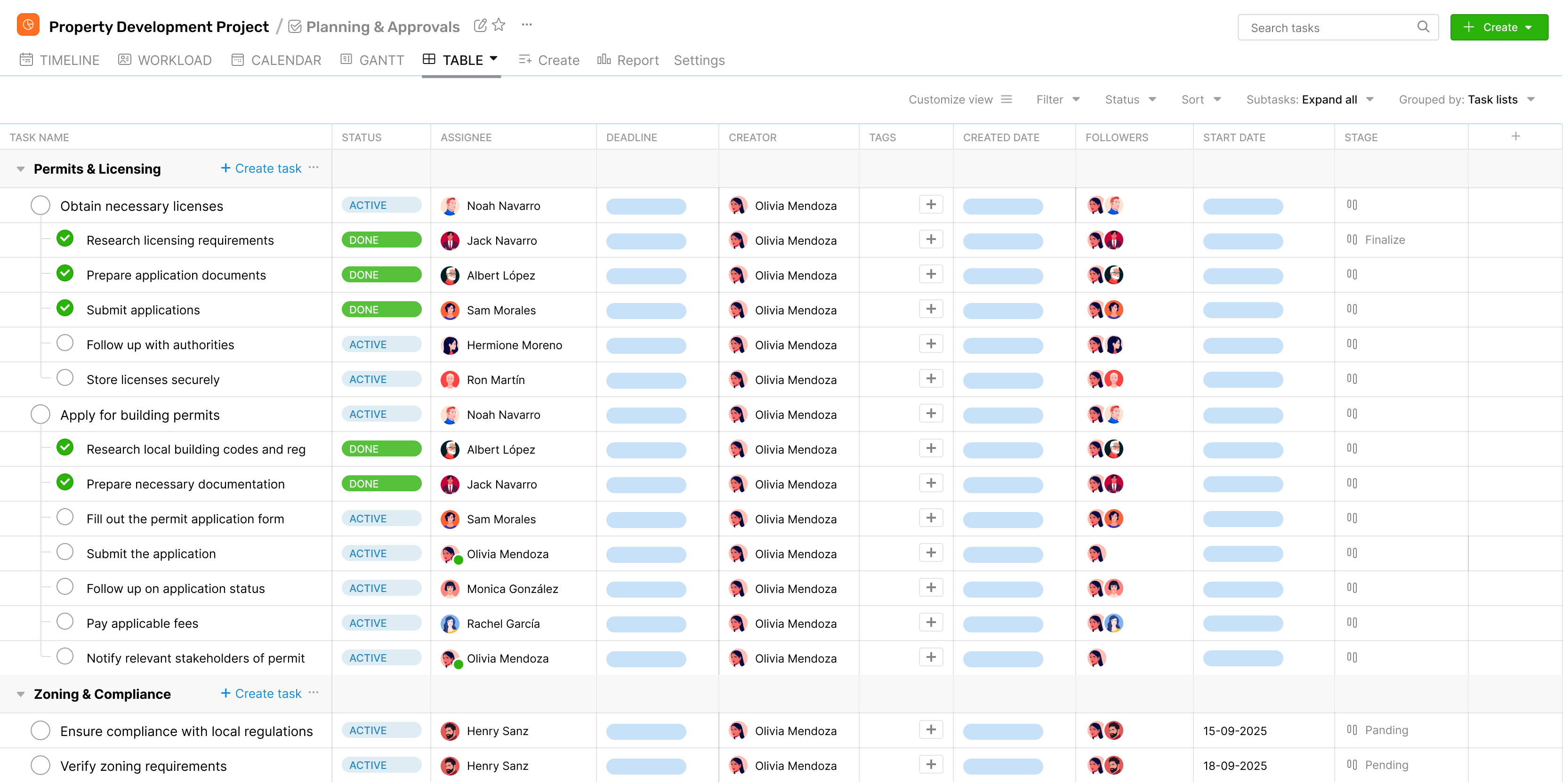This screenshot has height=784, width=1563.
Task: Uncheck the done mark on Submit applications
Action: tap(65, 308)
